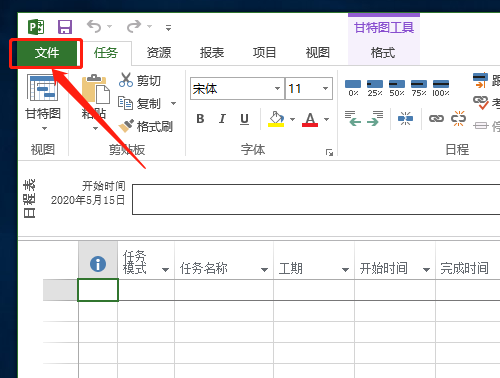Click the 粘贴 clipboard icon
Screen dimensions: 500x378
(x=96, y=89)
